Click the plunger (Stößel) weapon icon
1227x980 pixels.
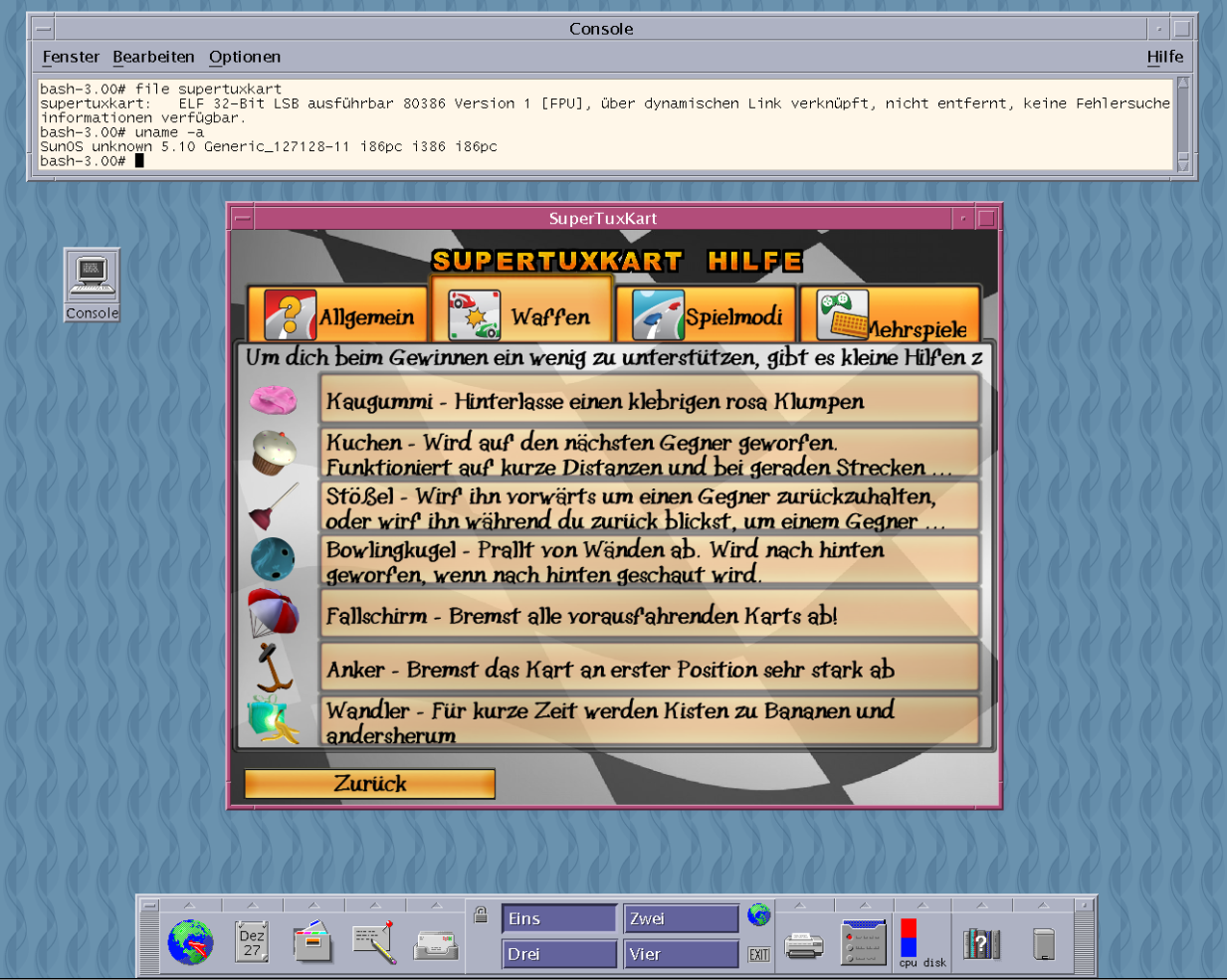point(273,506)
